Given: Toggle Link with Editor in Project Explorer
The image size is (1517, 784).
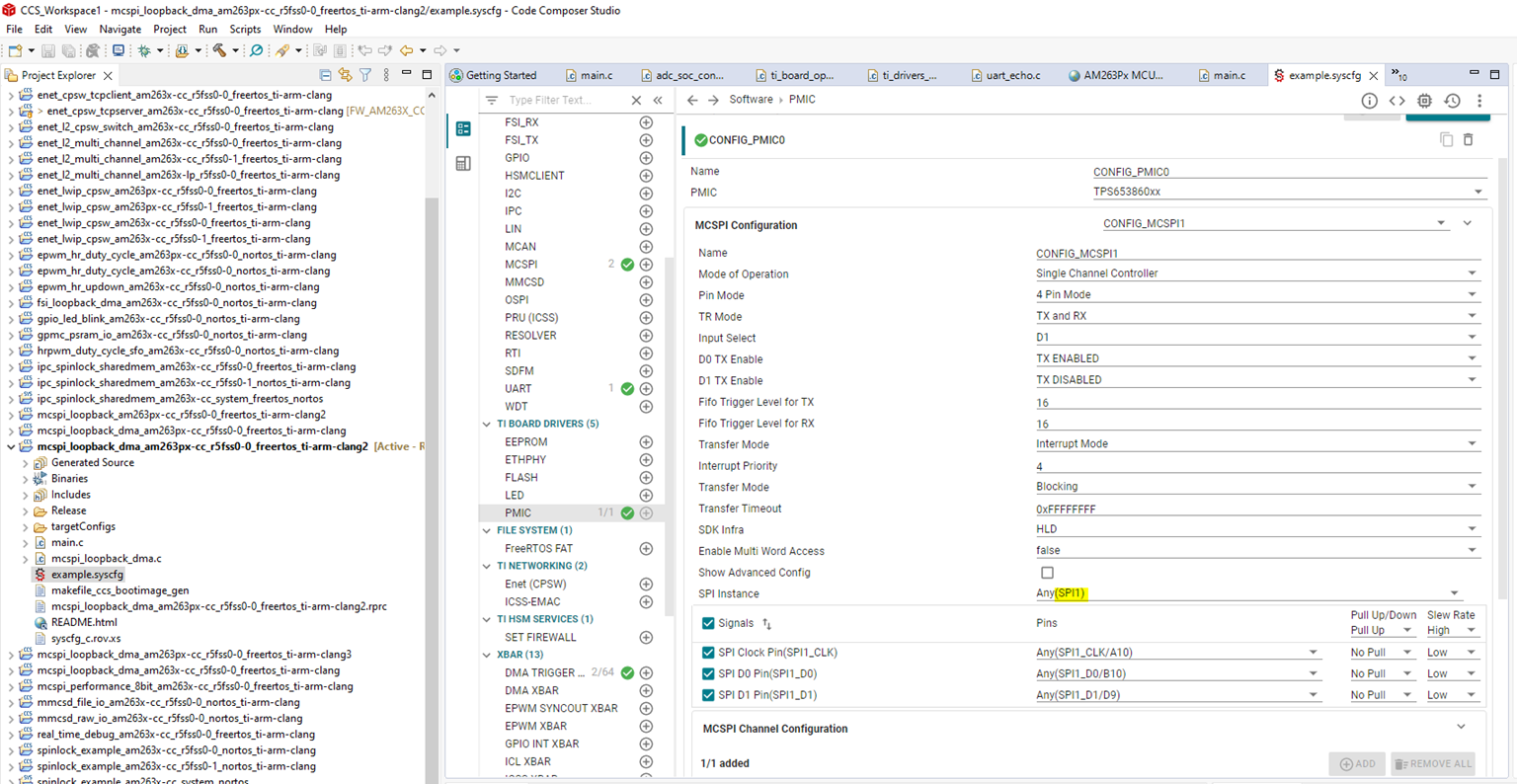Looking at the screenshot, I should [345, 75].
